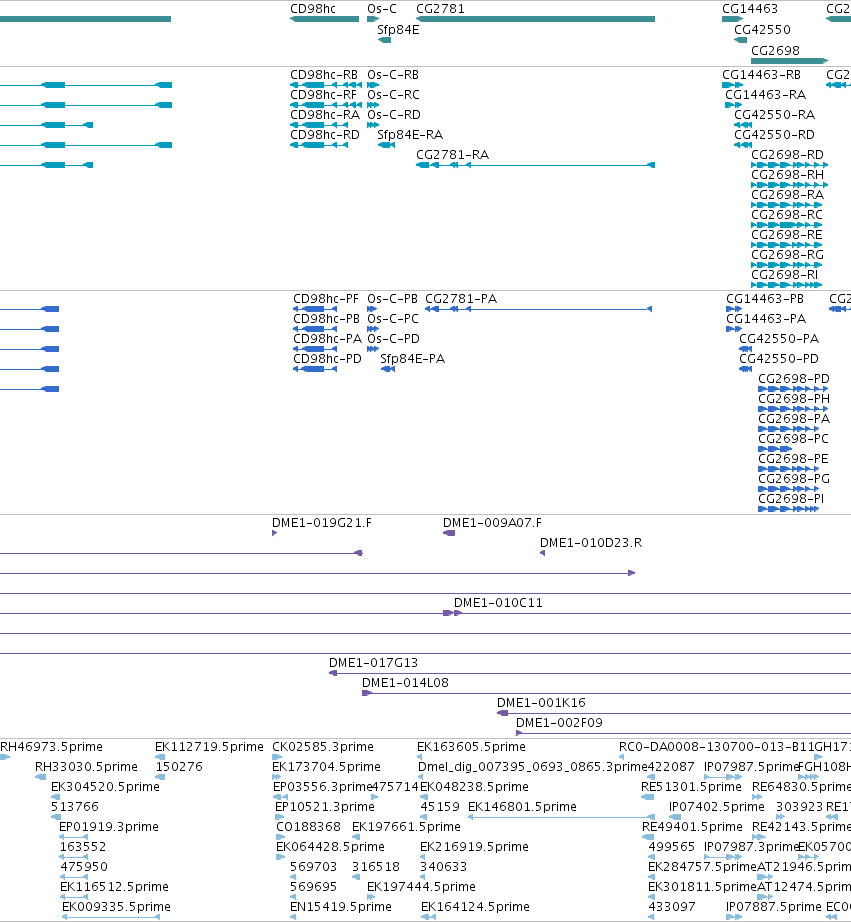Image resolution: width=851 pixels, height=922 pixels.
Task: Click clone DME1-014L08
Action: tap(405, 683)
